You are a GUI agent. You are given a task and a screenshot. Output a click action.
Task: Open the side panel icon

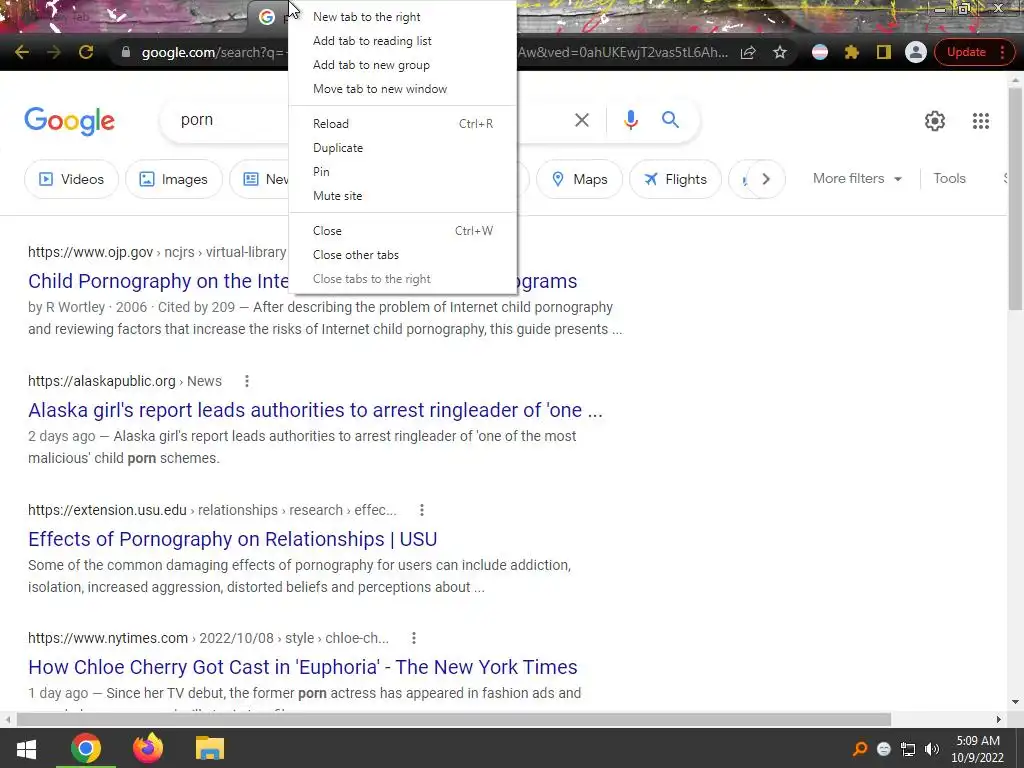[884, 52]
